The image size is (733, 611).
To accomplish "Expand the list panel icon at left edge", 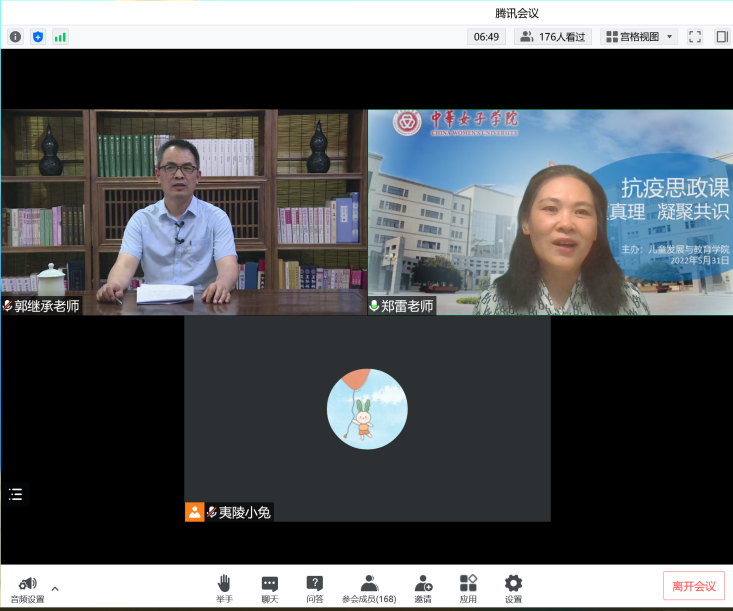I will point(15,494).
